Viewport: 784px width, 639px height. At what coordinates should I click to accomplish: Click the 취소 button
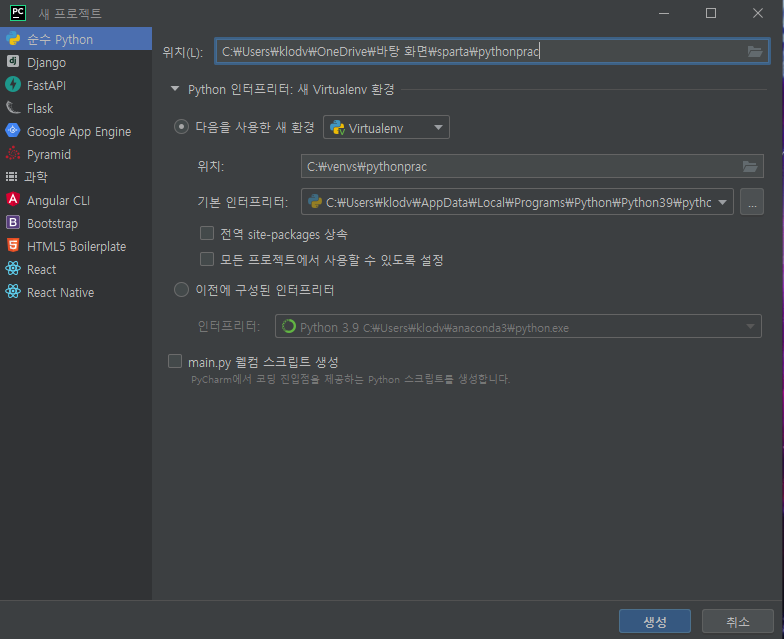738,622
